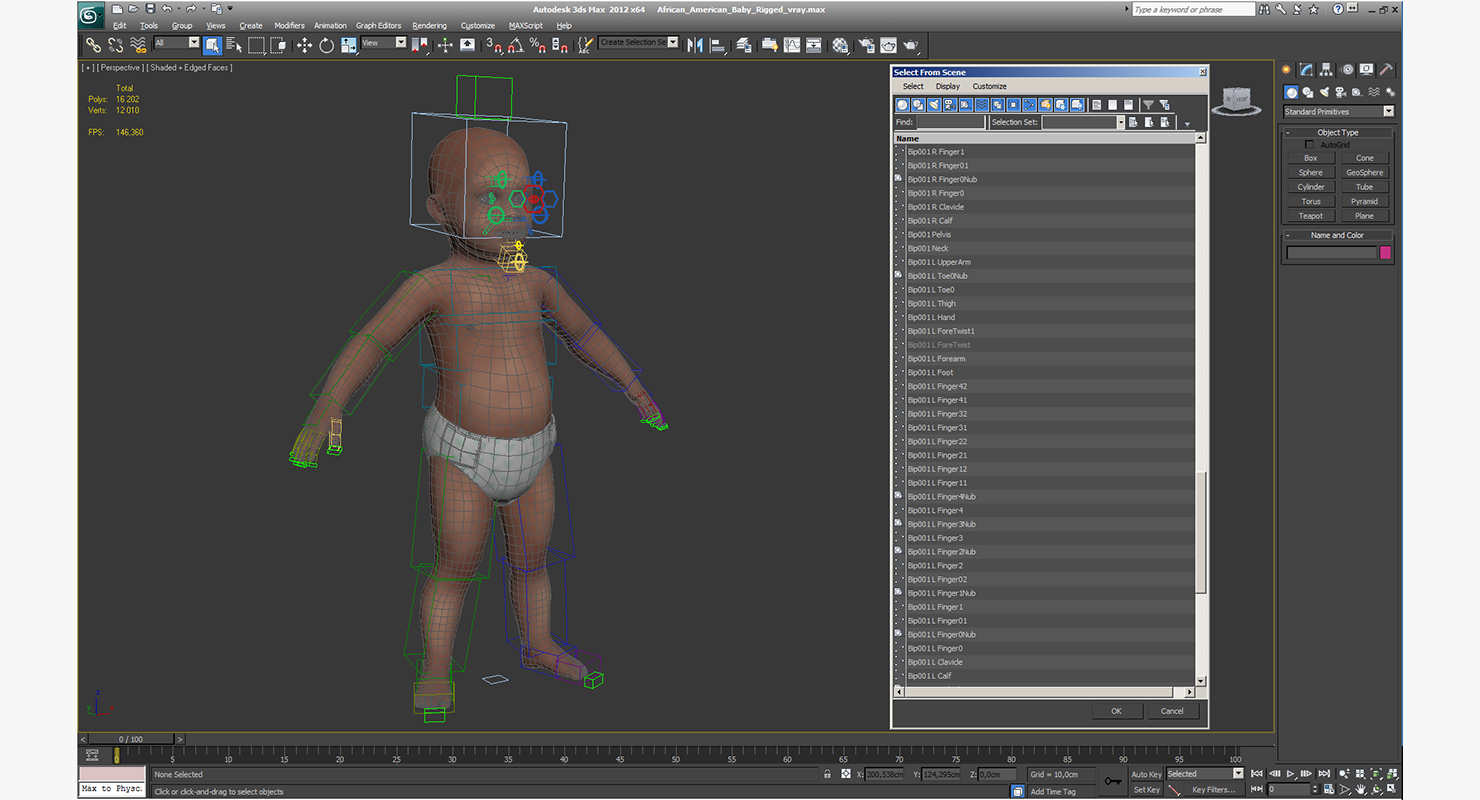Image resolution: width=1480 pixels, height=800 pixels.
Task: Click the ViewCube in viewport
Action: tap(1238, 99)
